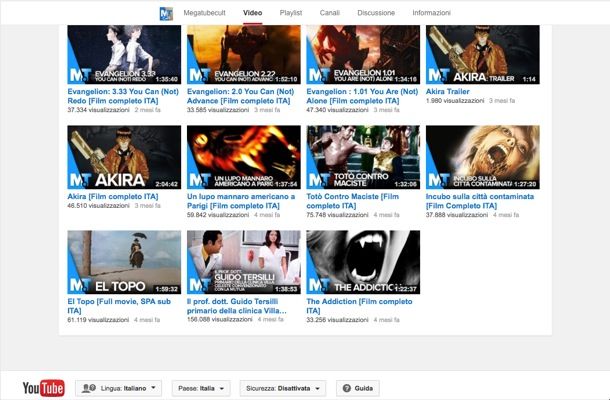Open the Sicurezza: Disattivata dropdown
The image size is (610, 400).
(x=283, y=388)
